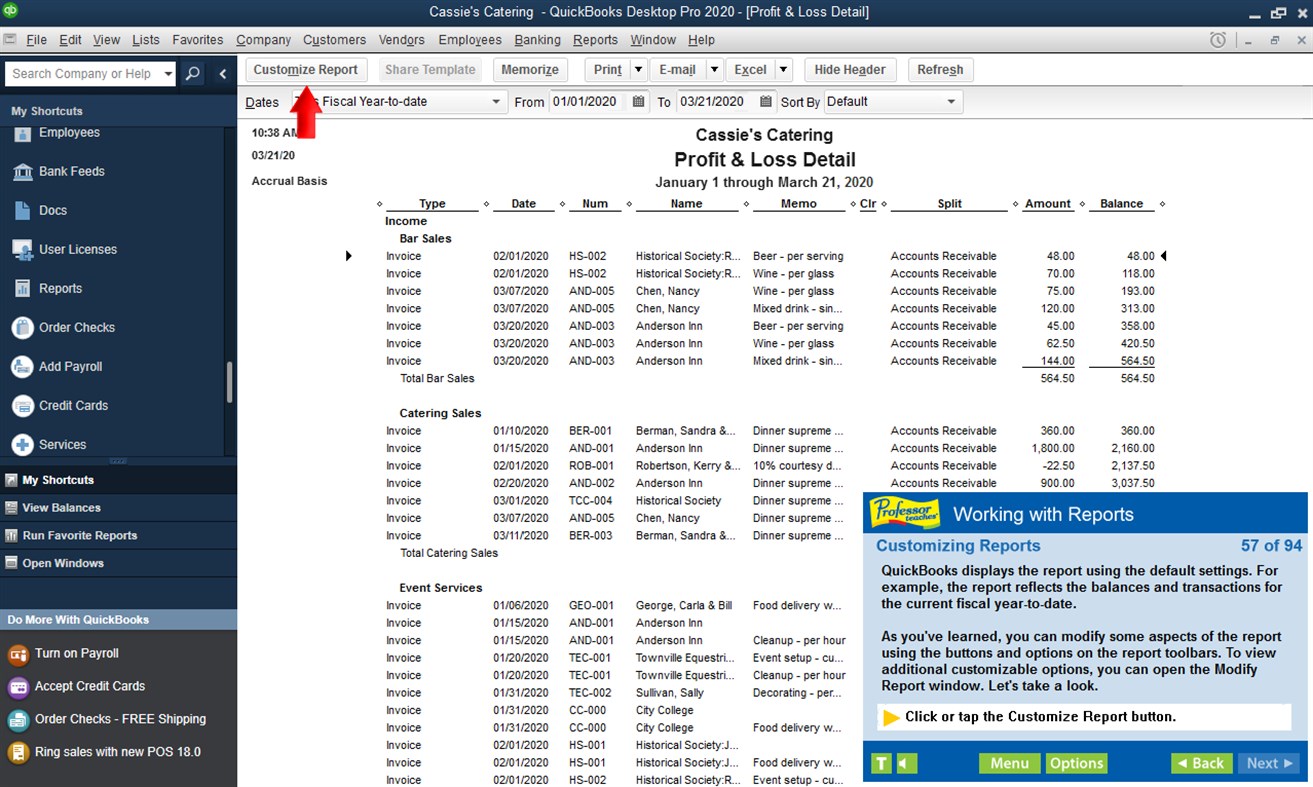Open the Services shortcut
Screen dimensions: 1313x787
point(61,444)
